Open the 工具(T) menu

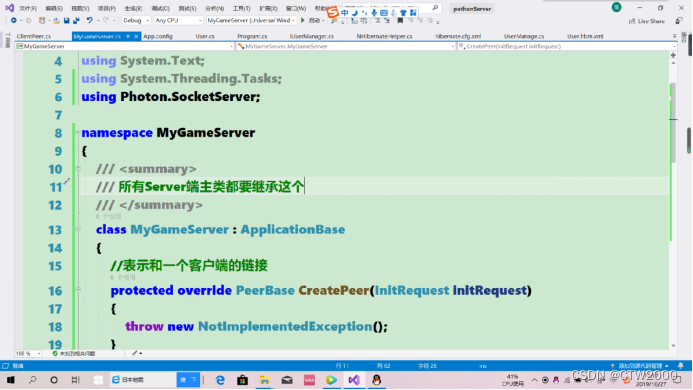tap(241, 8)
